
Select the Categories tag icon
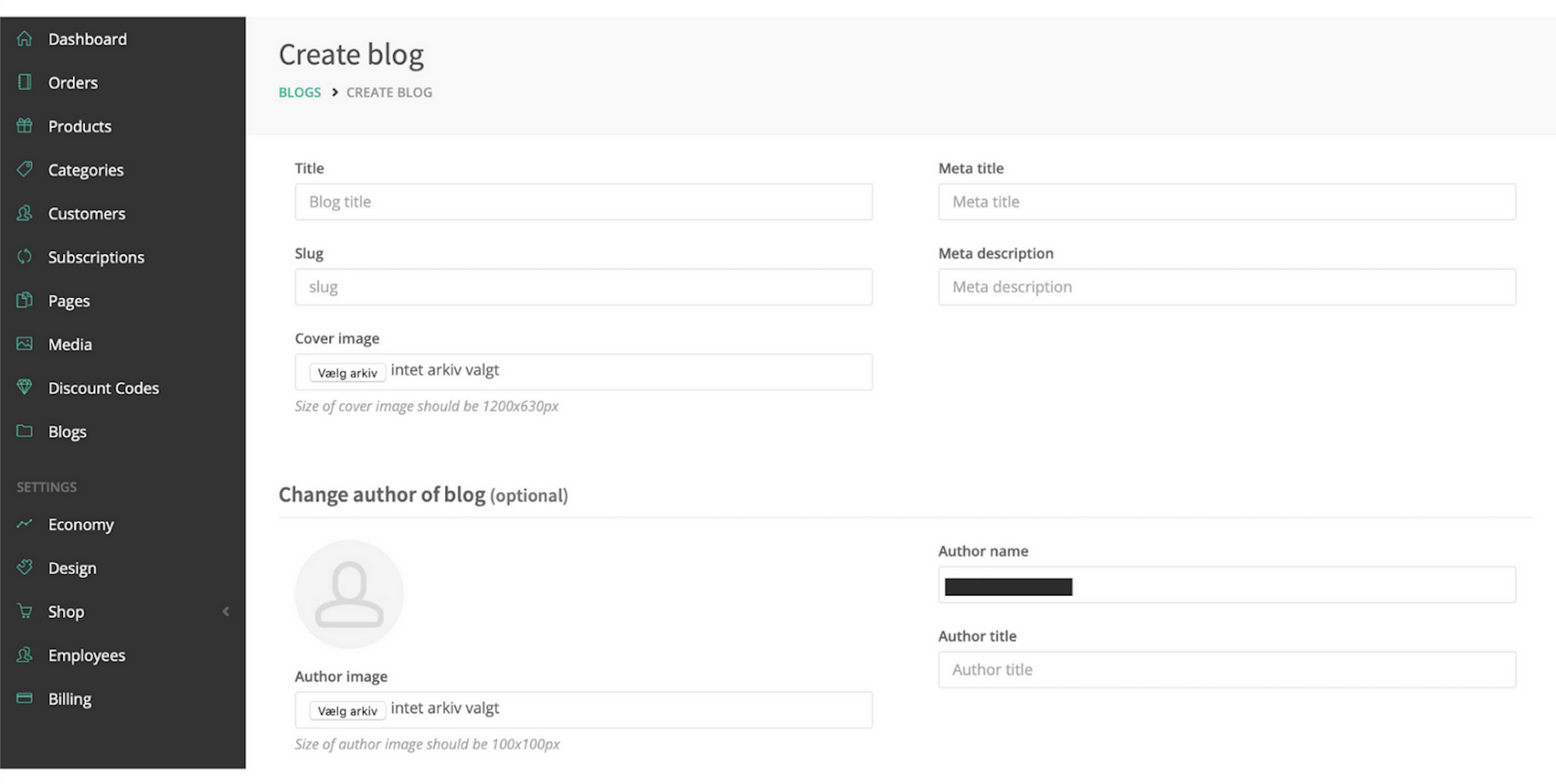[24, 169]
